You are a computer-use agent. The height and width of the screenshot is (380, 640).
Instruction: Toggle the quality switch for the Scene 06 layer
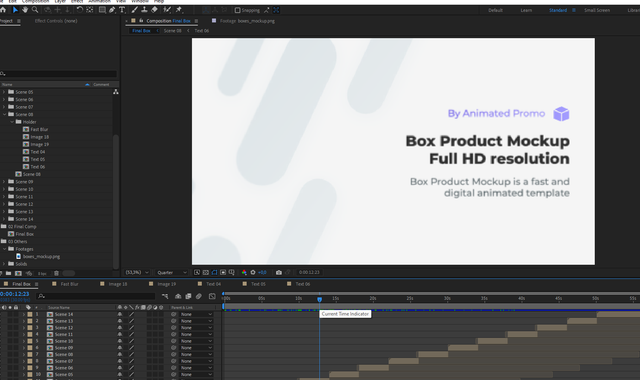point(131,368)
